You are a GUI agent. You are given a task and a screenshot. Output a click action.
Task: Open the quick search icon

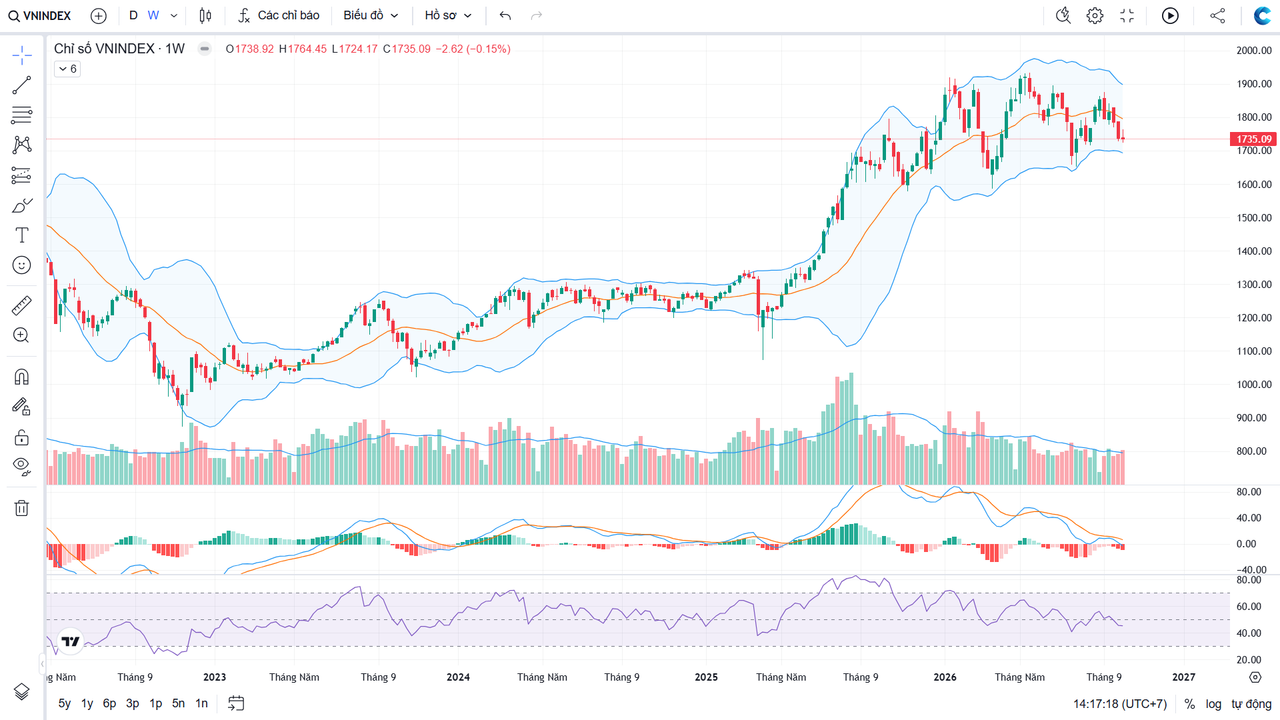1063,16
